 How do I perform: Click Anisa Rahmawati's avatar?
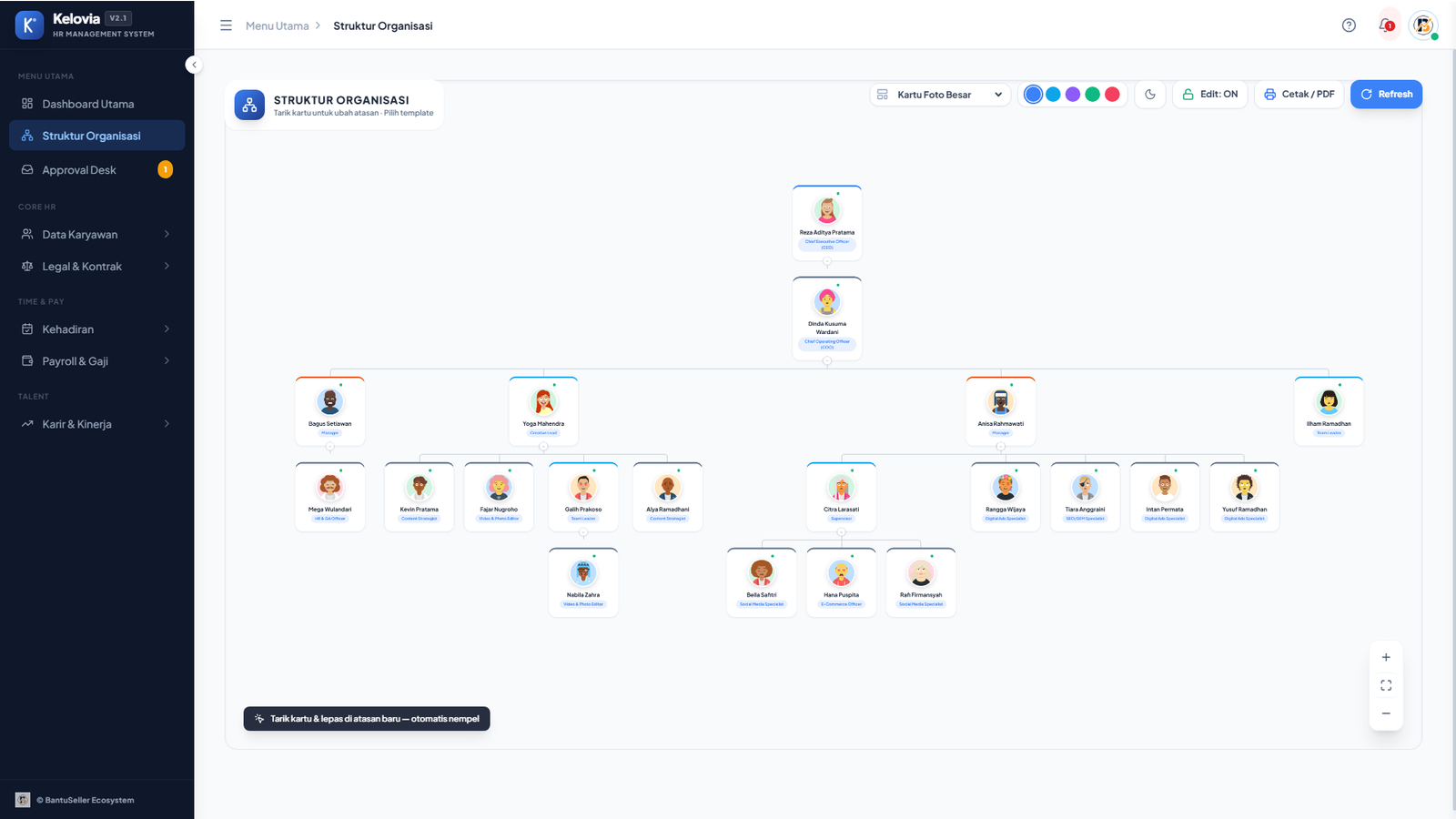coord(1001,401)
